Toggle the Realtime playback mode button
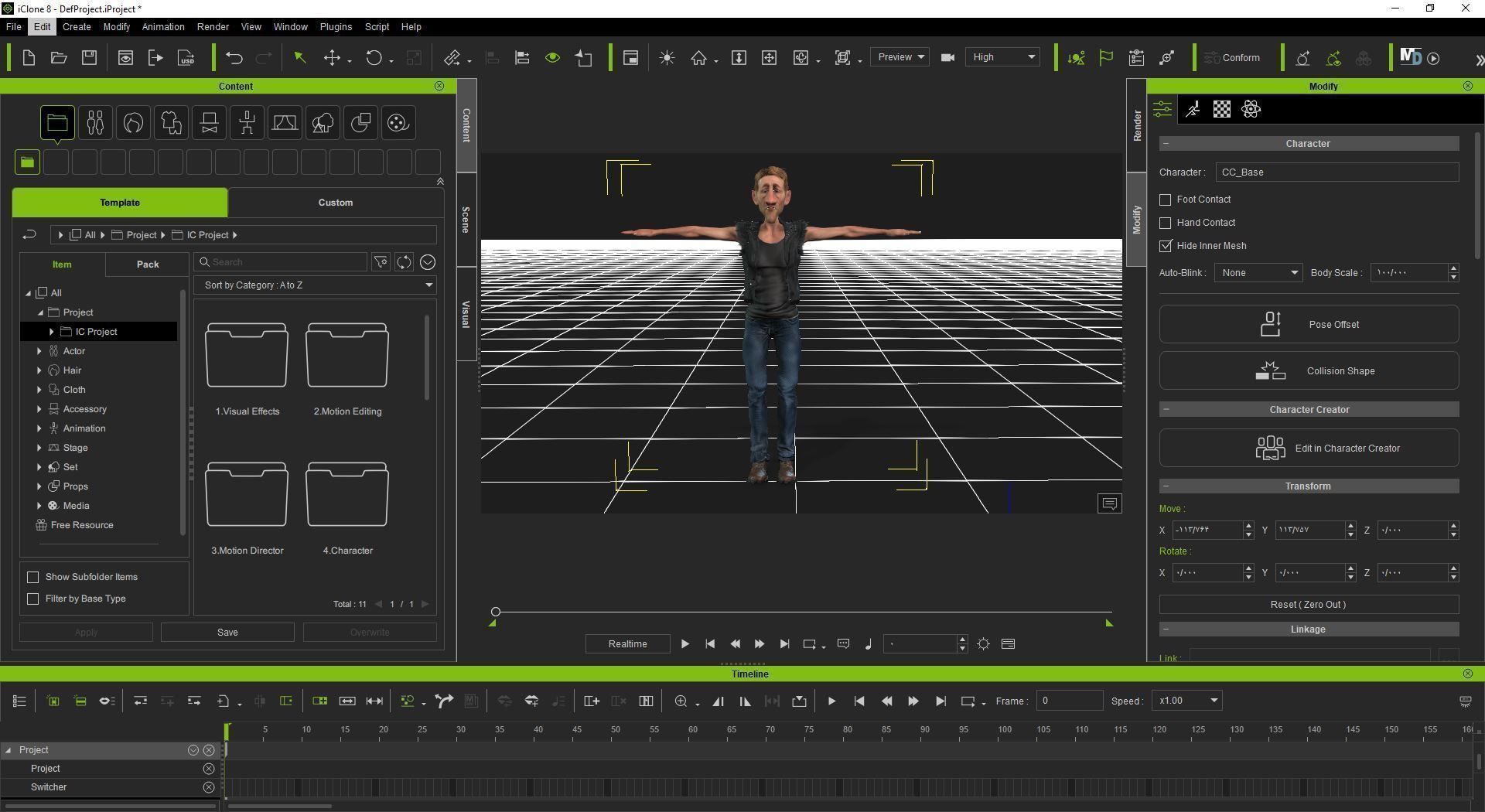Viewport: 1485px width, 812px height. [x=627, y=644]
